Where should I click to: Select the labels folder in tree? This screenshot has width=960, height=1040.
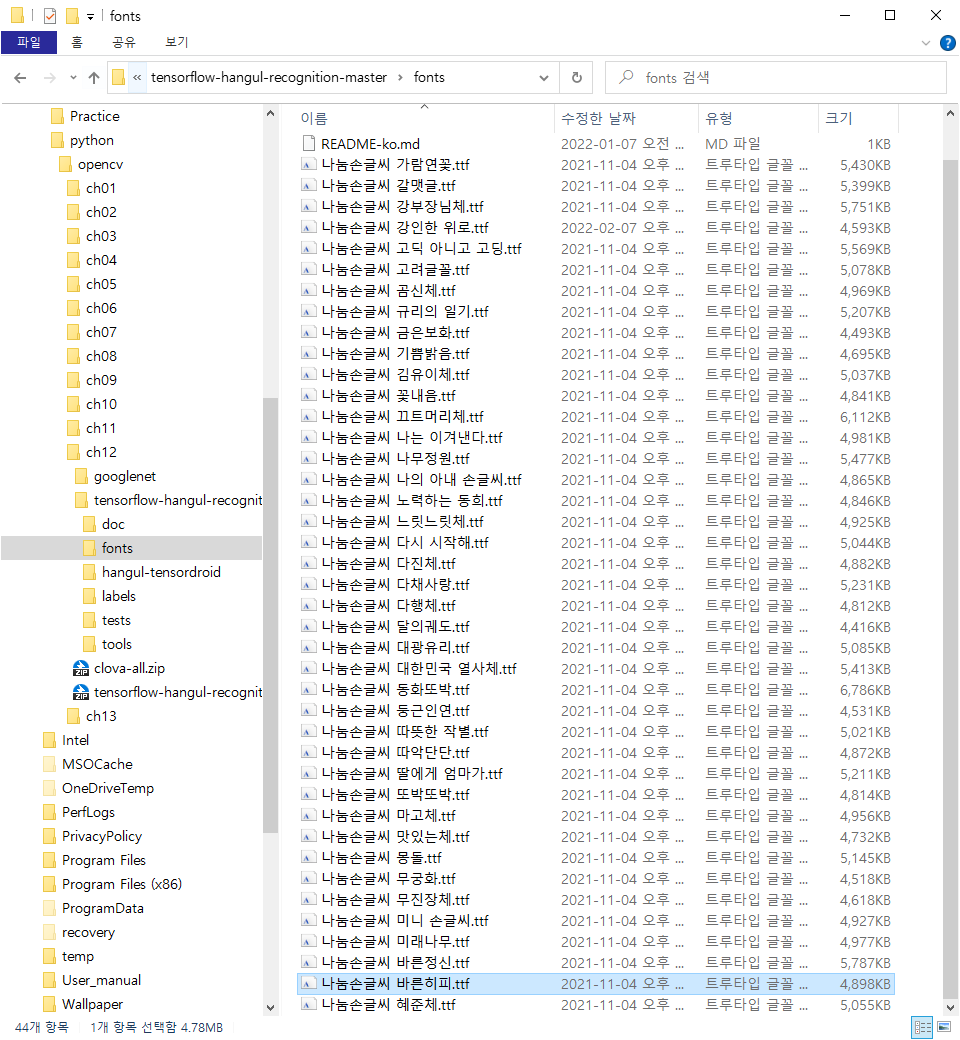coord(119,596)
